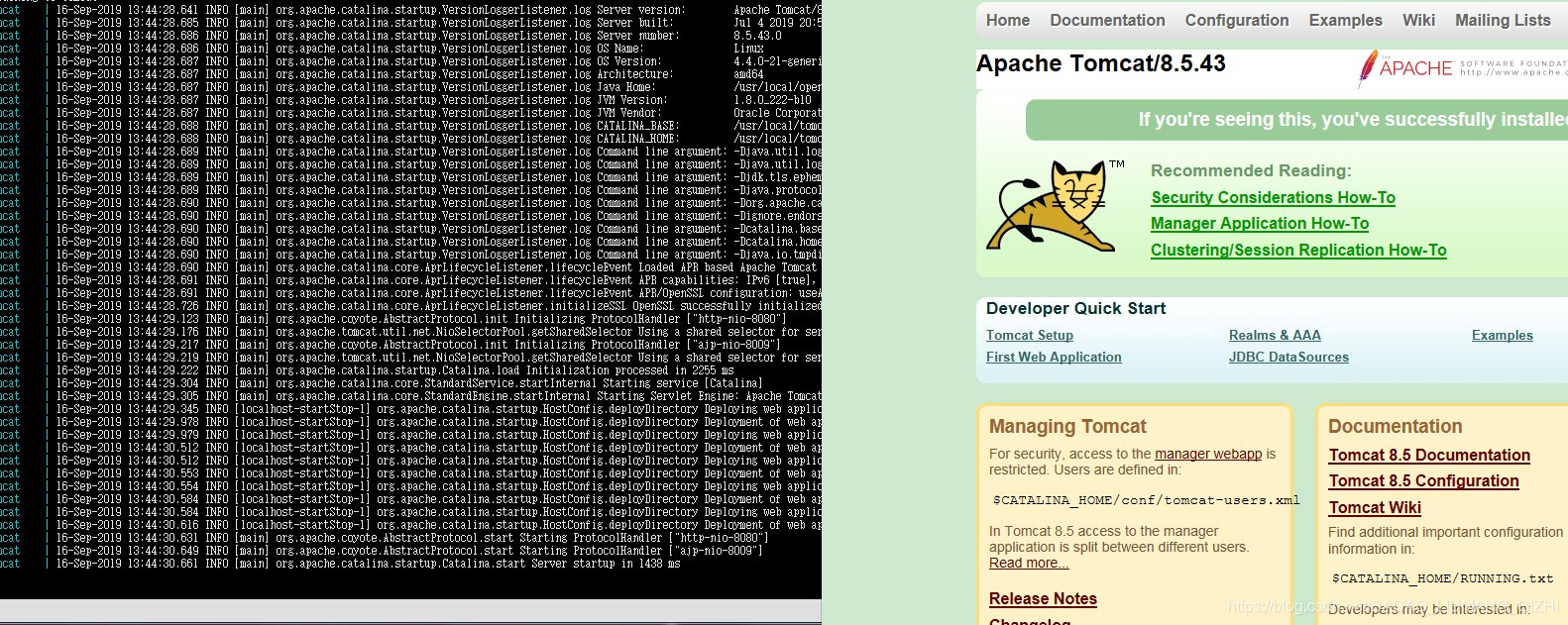Open Examples link under Developer Quick Start
This screenshot has height=625, width=1568.
[x=1503, y=336]
